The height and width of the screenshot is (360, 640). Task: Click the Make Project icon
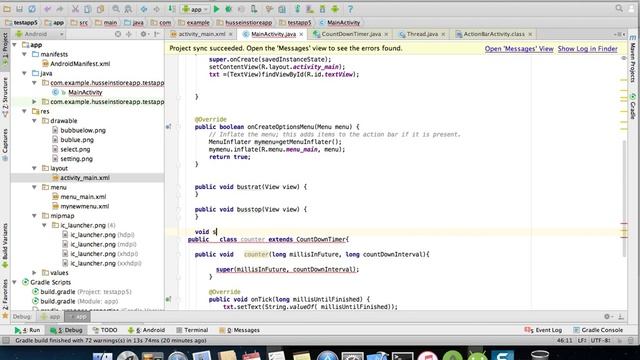pos(172,9)
